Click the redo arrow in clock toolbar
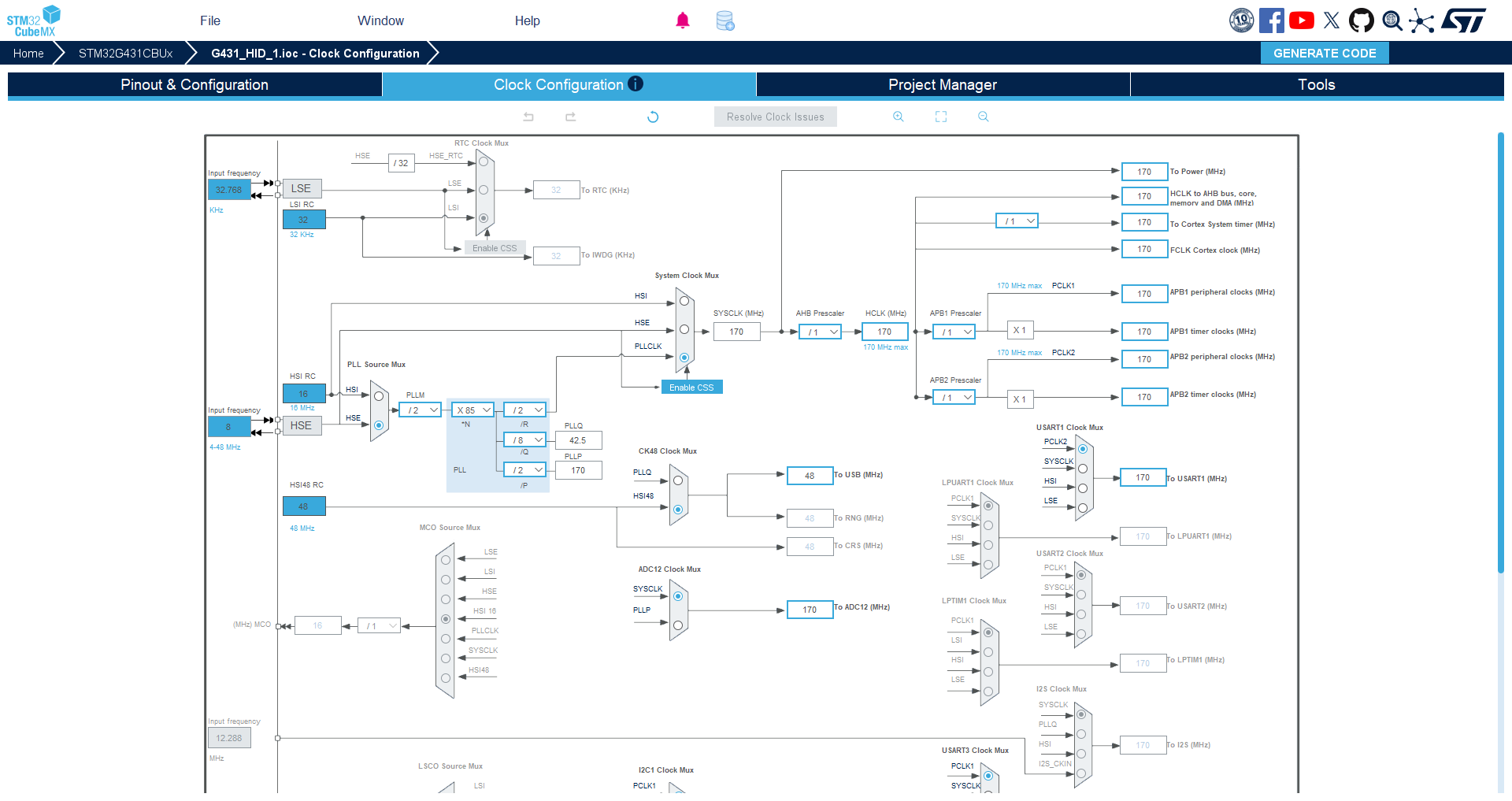This screenshot has width=1512, height=801. tap(571, 117)
